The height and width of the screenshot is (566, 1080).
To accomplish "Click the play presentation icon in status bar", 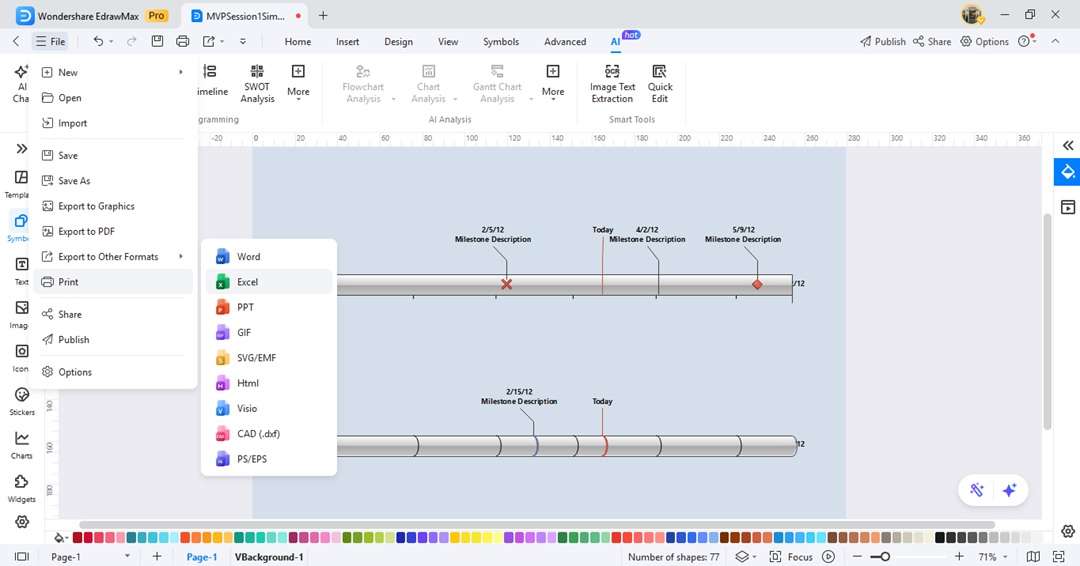I will [829, 556].
